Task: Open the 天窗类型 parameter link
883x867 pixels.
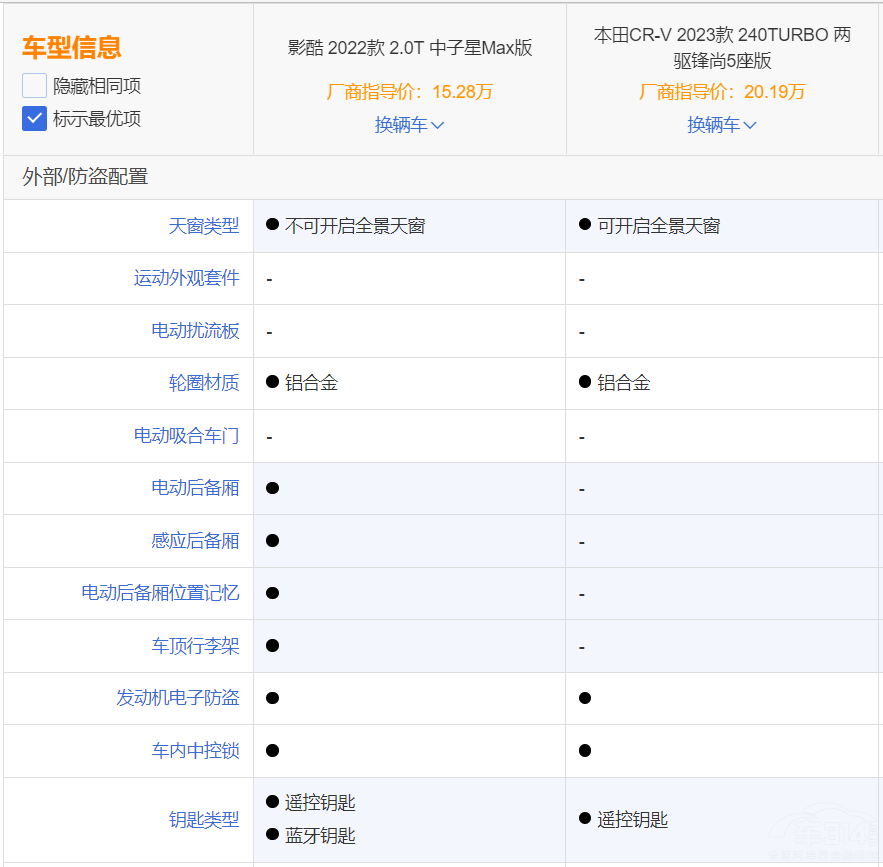Action: coord(204,226)
